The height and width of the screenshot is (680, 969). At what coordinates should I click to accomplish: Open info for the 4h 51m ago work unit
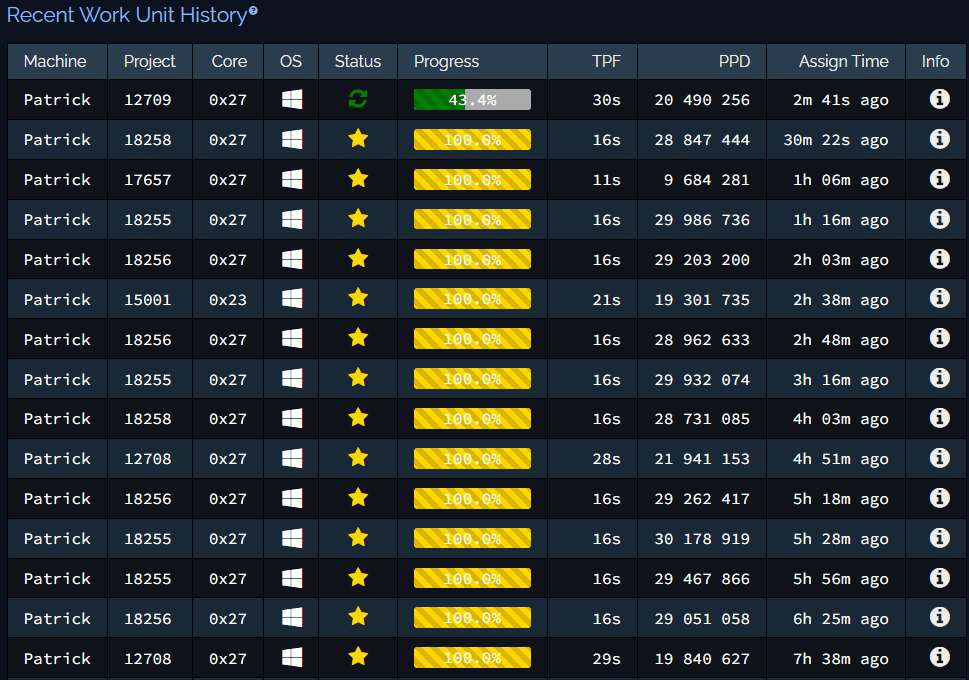pyautogui.click(x=939, y=458)
